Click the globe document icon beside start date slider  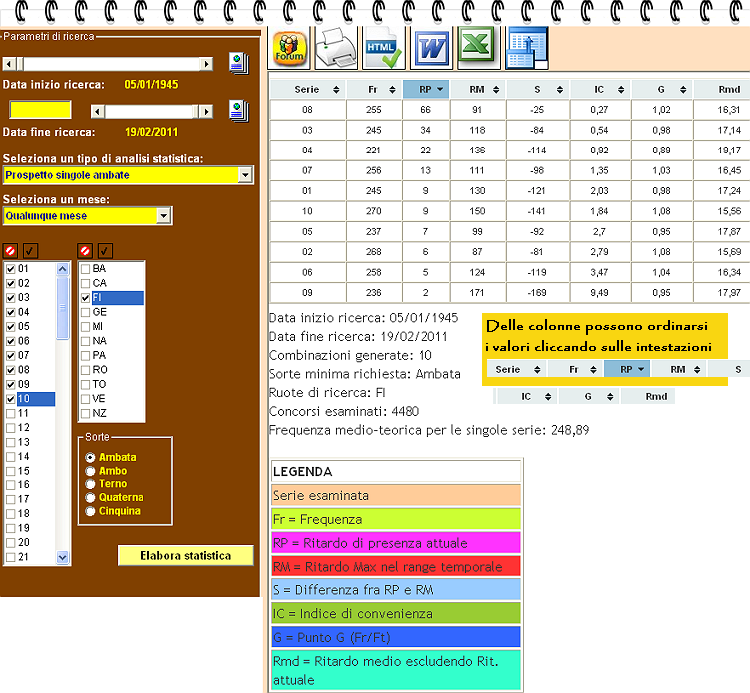click(x=239, y=63)
